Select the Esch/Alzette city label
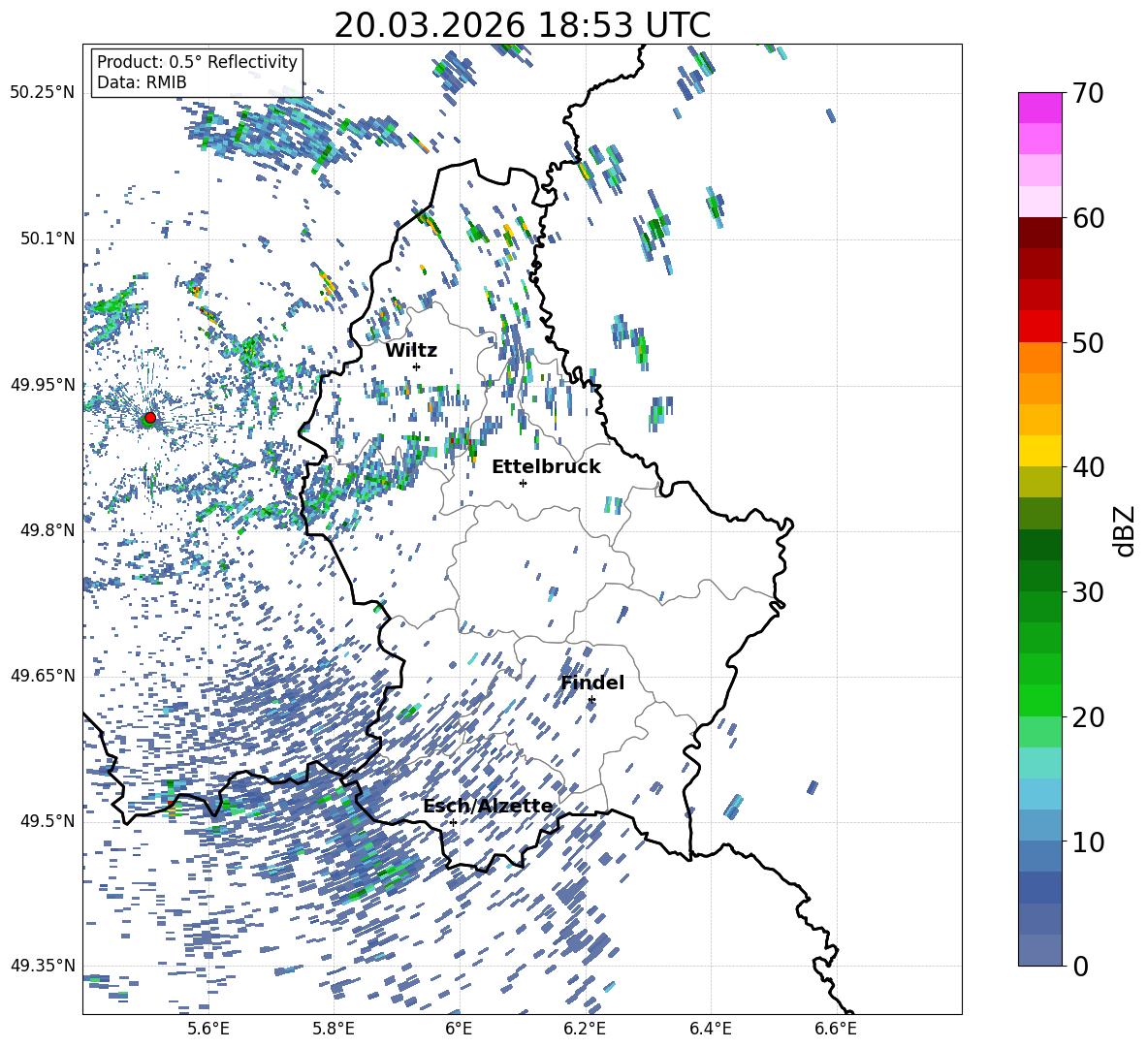Image resolution: width=1148 pixels, height=1048 pixels. tap(488, 806)
